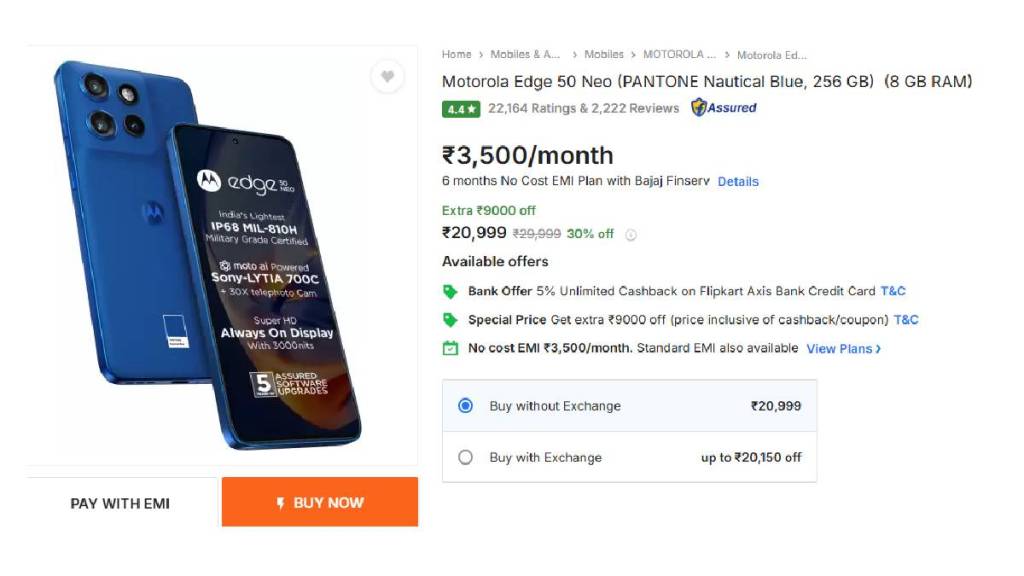This screenshot has height=576, width=1024.
Task: Expand View Plans chevron link
Action: pyautogui.click(x=843, y=349)
